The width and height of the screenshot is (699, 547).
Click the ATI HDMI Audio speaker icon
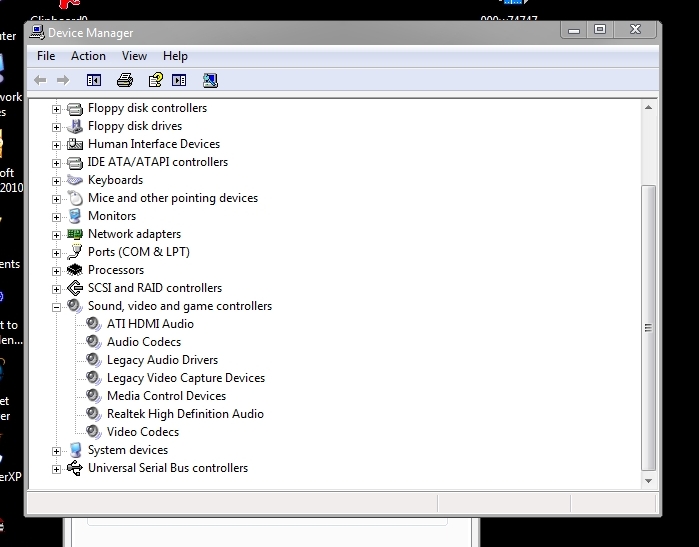click(x=94, y=324)
